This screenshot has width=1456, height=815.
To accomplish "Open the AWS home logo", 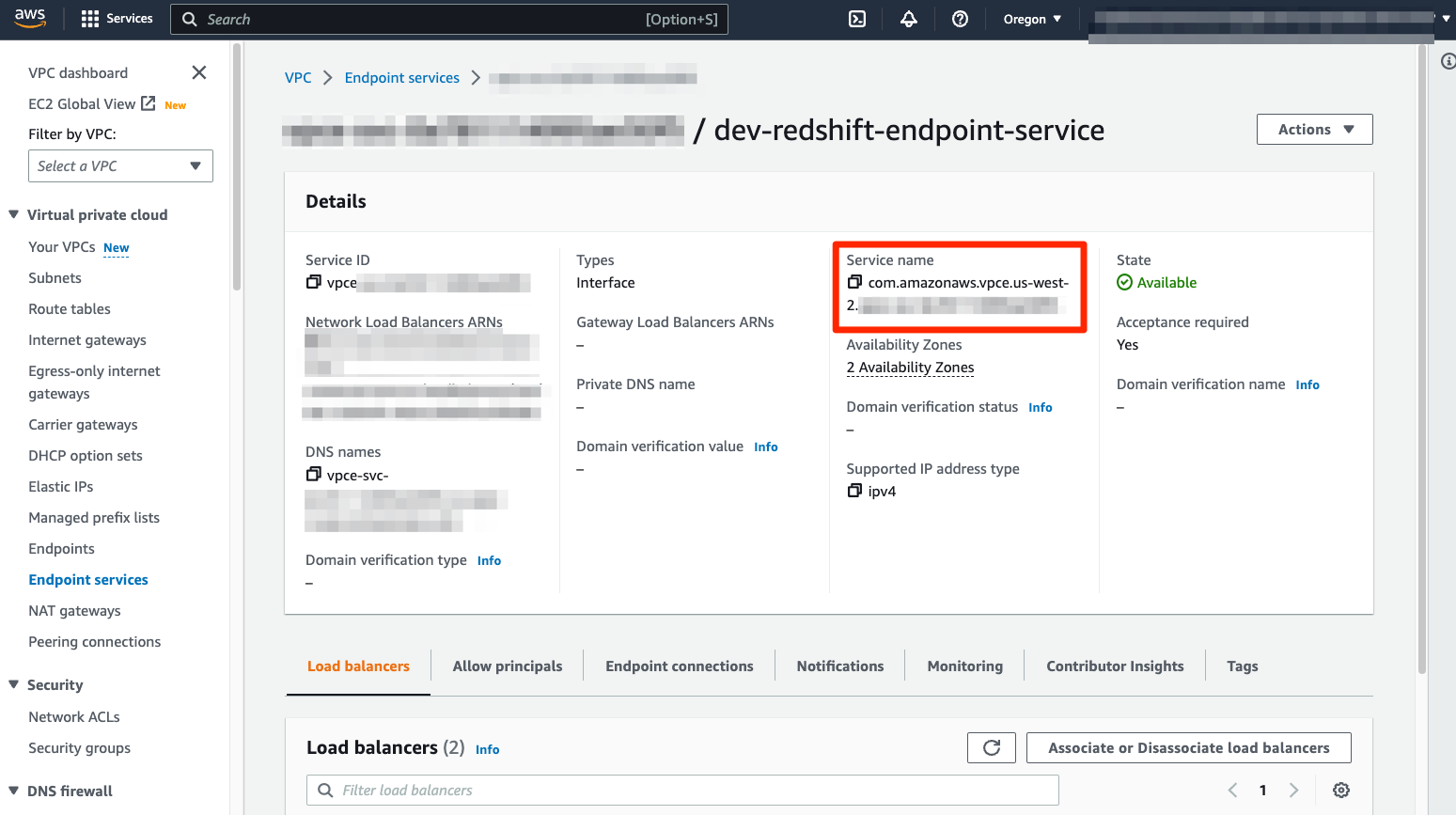I will point(30,19).
